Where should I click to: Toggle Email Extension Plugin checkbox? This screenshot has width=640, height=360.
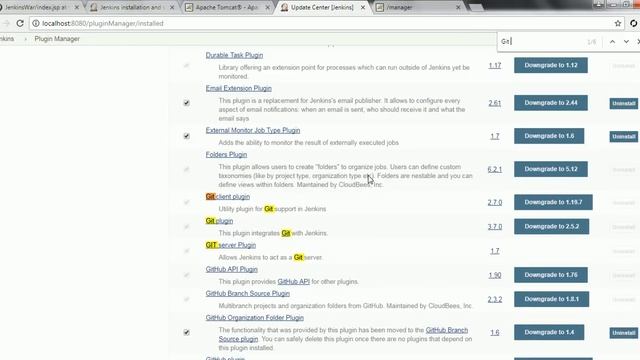tap(187, 103)
